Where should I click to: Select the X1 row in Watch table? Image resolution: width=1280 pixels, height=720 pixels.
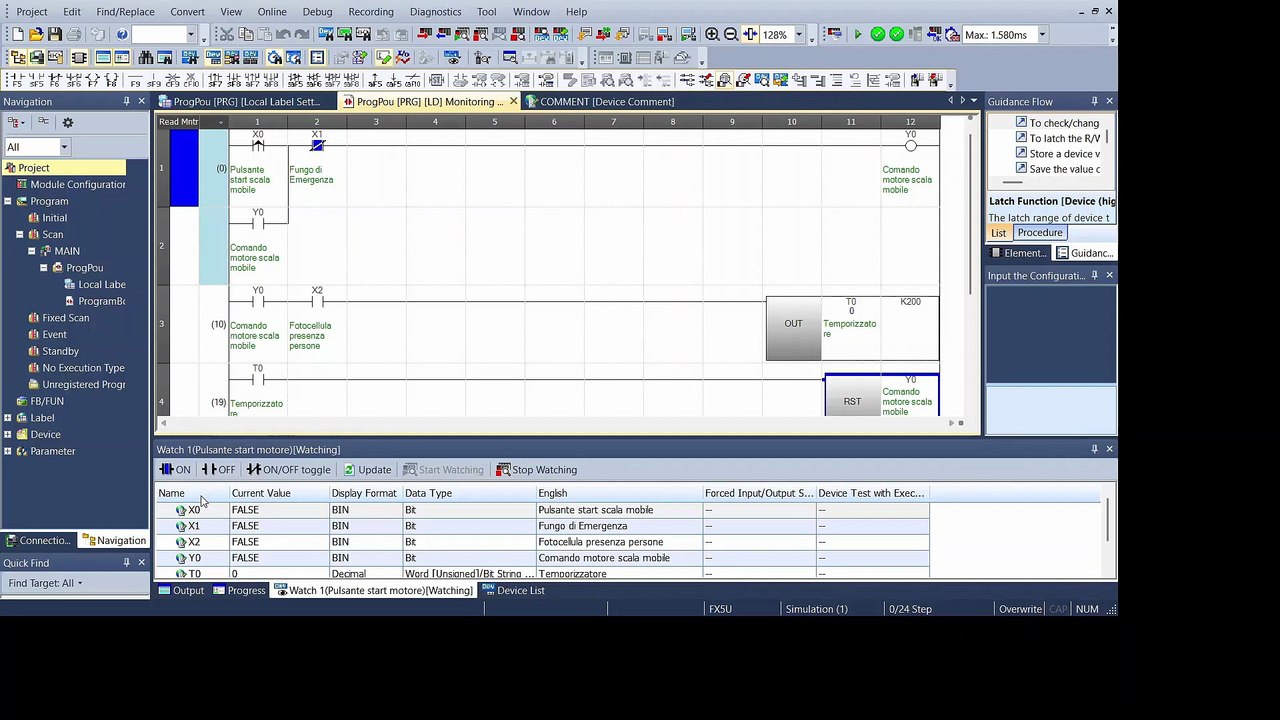(x=542, y=526)
